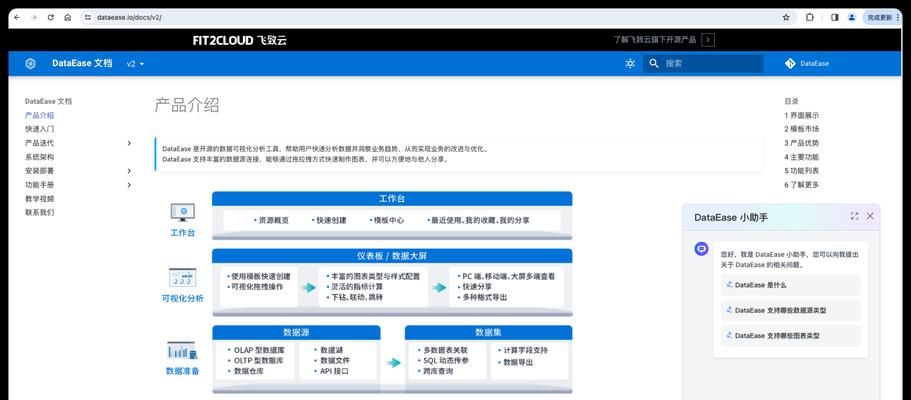
Task: Click the assistant chat avatar icon
Action: 701,249
